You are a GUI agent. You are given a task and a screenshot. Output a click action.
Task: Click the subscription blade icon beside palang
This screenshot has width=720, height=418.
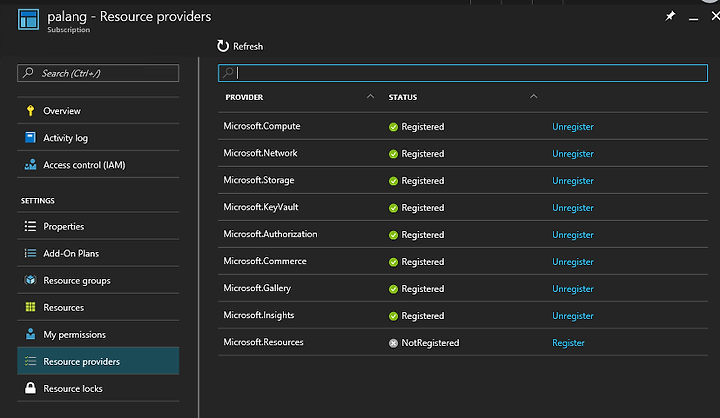(x=28, y=19)
